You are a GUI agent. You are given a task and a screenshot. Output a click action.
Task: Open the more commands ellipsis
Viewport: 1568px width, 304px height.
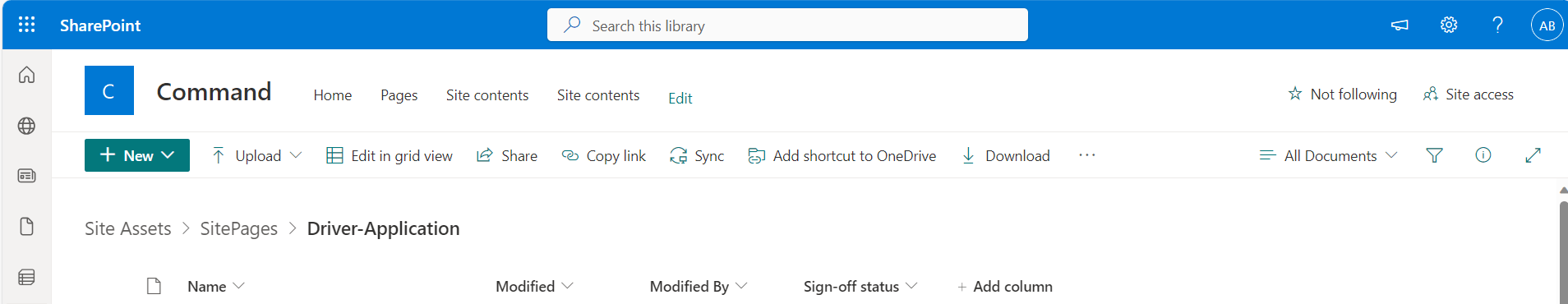click(x=1087, y=155)
